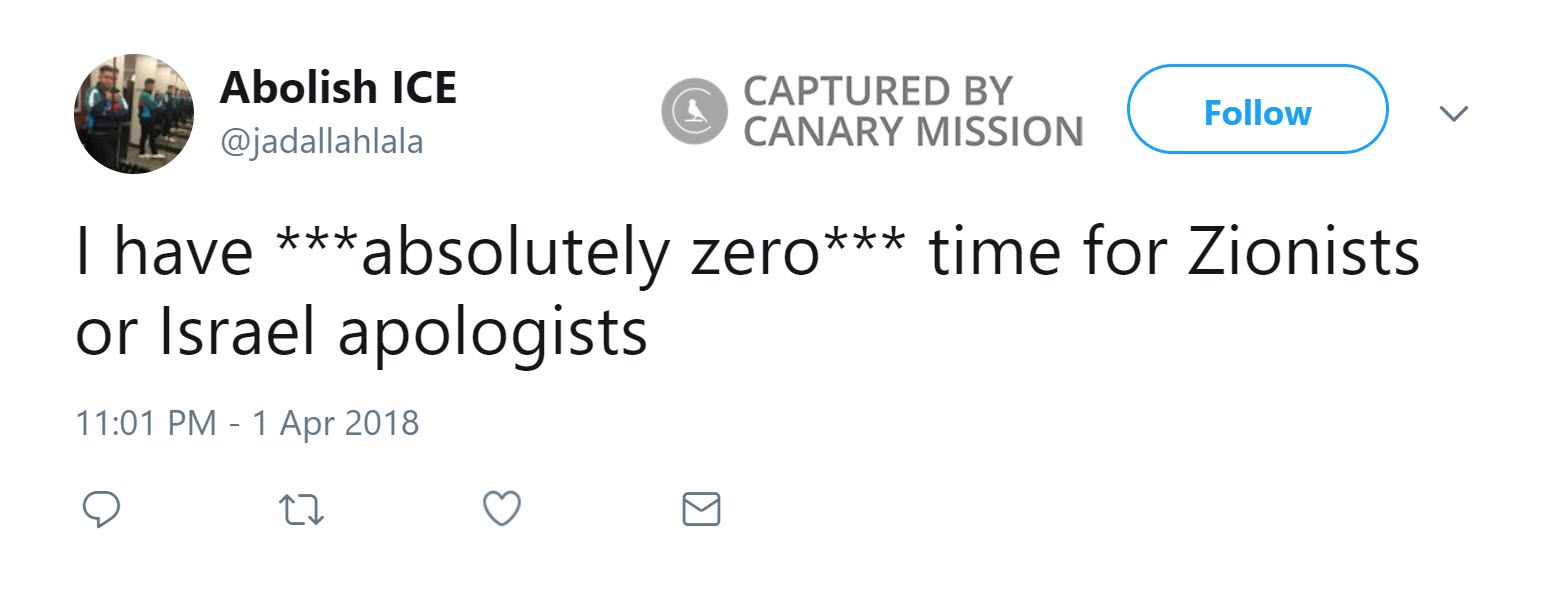Click the "CANARY MISSION" watermark text

click(x=913, y=131)
